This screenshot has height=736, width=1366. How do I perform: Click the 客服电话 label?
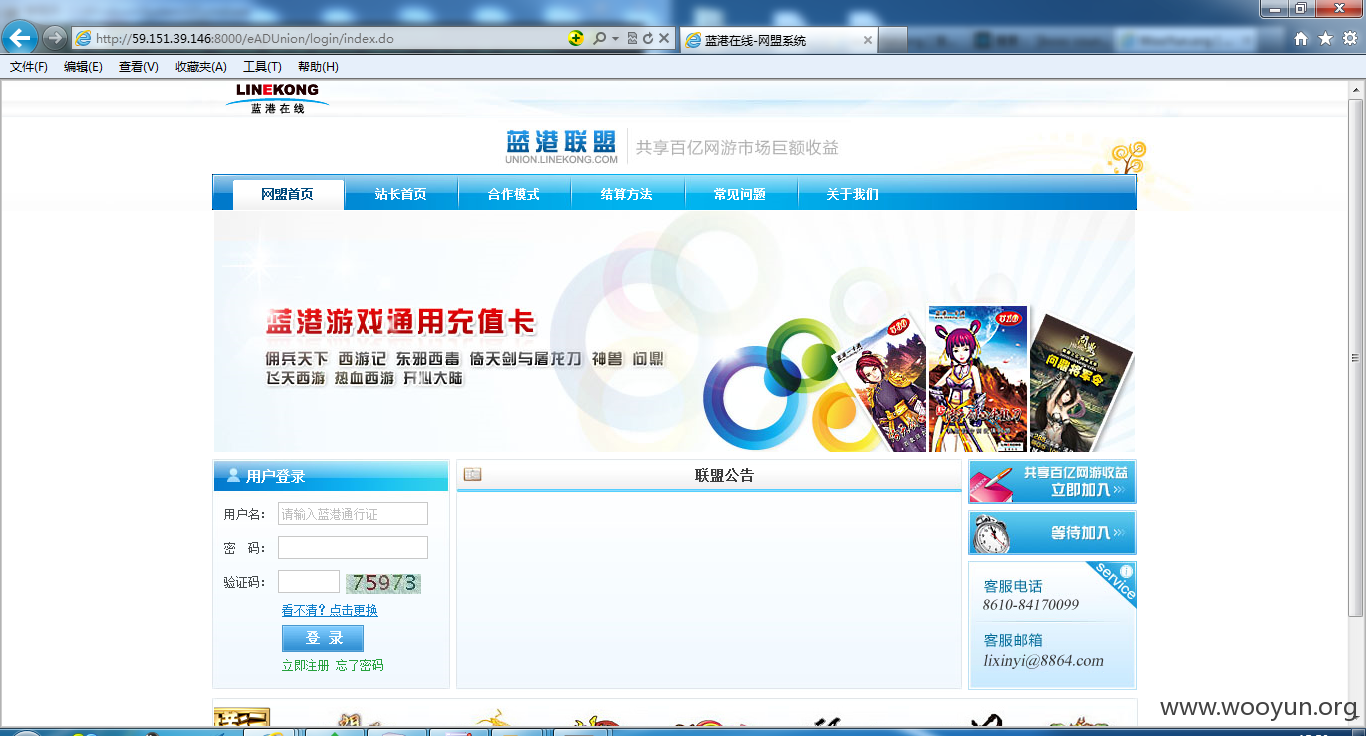pyautogui.click(x=1013, y=586)
